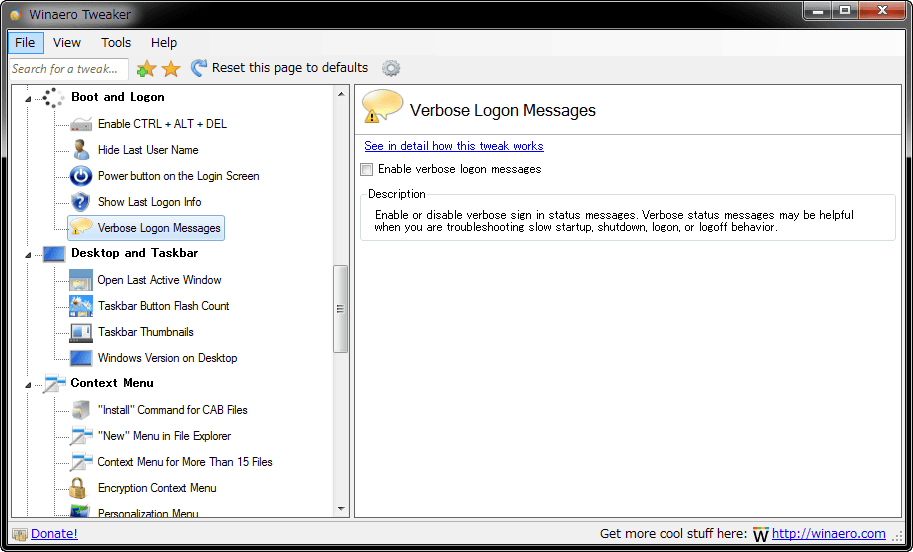
Task: Select "New" Menu in File Explorer
Action: point(164,436)
